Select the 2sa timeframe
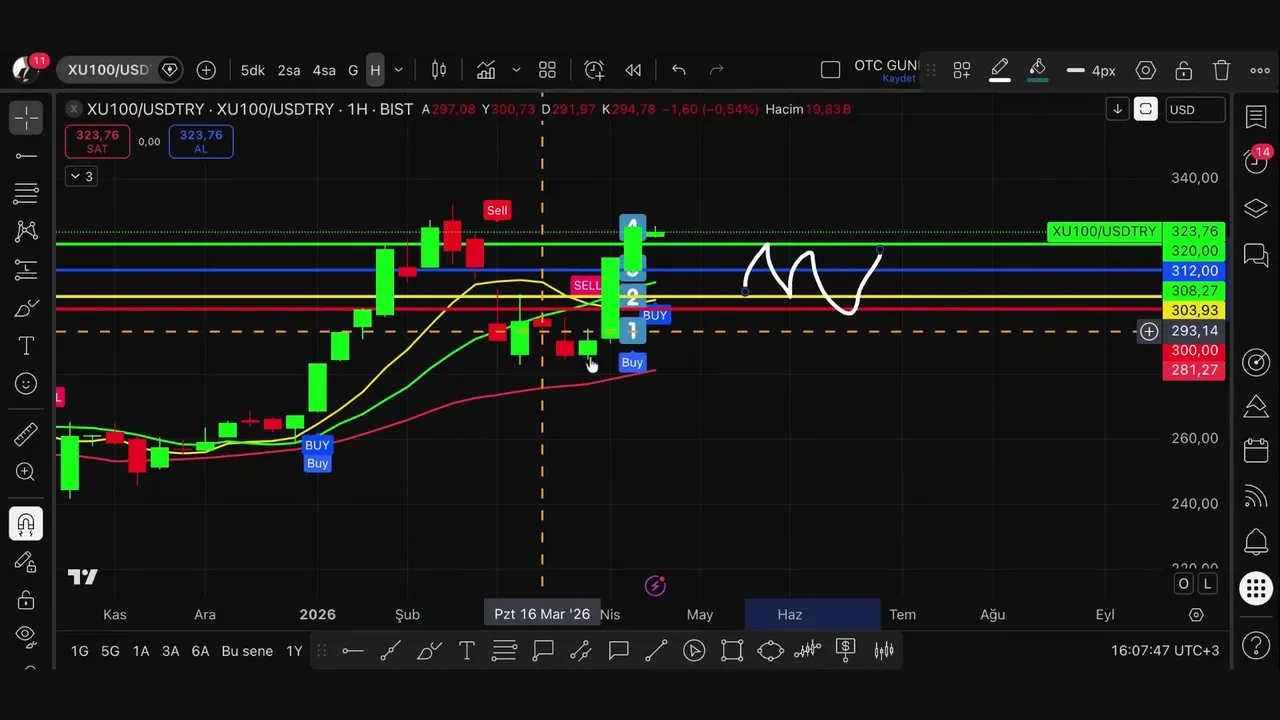1280x720 pixels. coord(289,70)
